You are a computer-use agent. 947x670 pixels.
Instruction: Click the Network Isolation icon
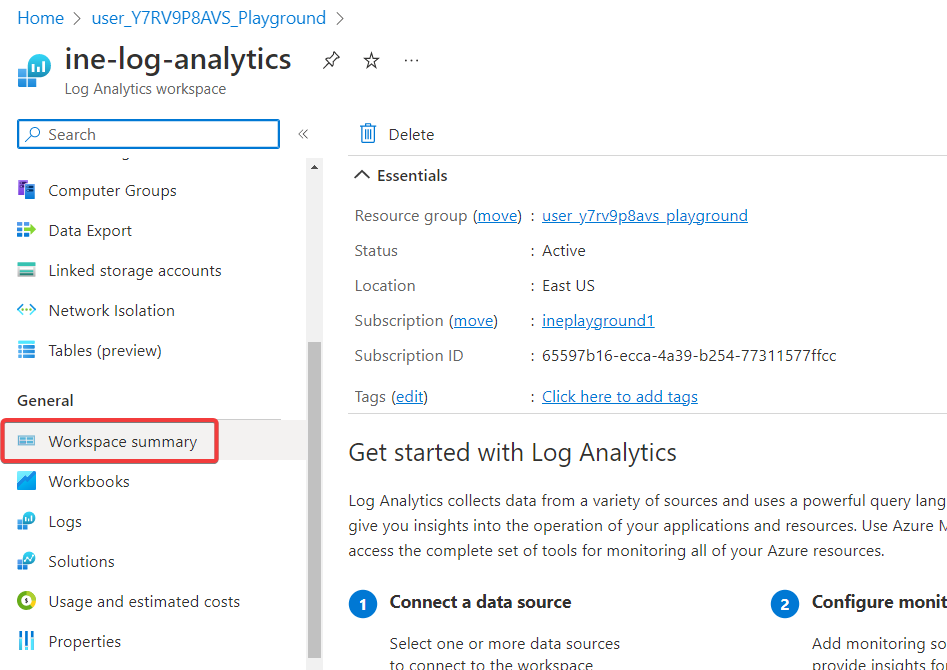27,310
